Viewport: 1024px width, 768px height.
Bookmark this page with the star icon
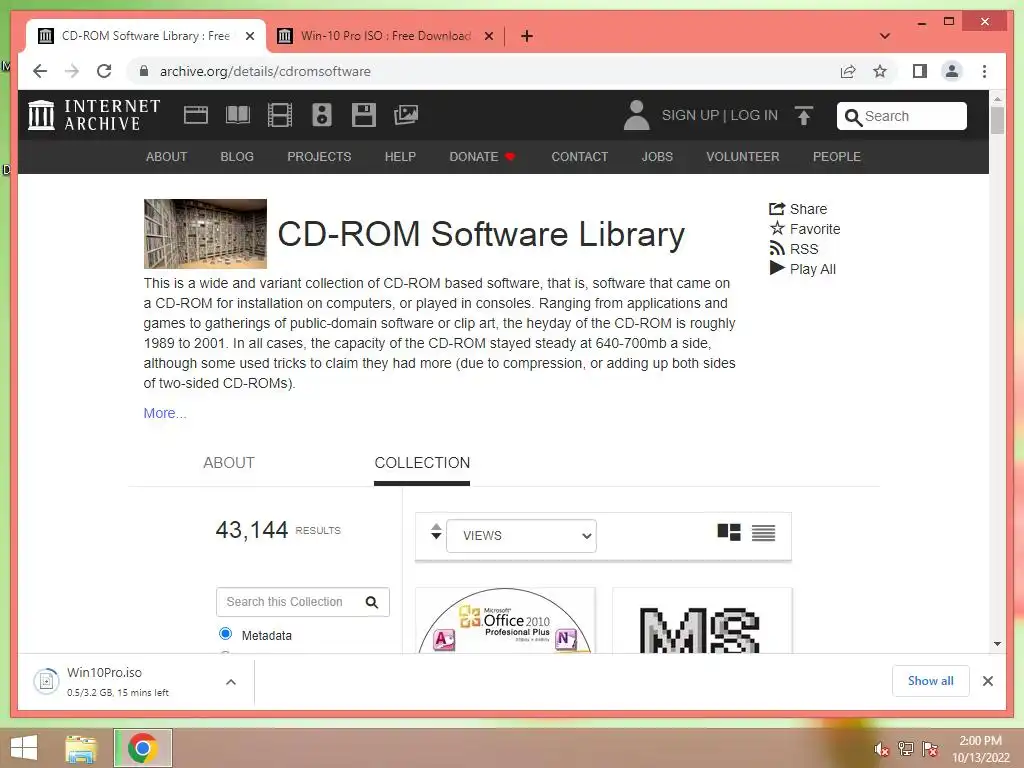[x=880, y=71]
